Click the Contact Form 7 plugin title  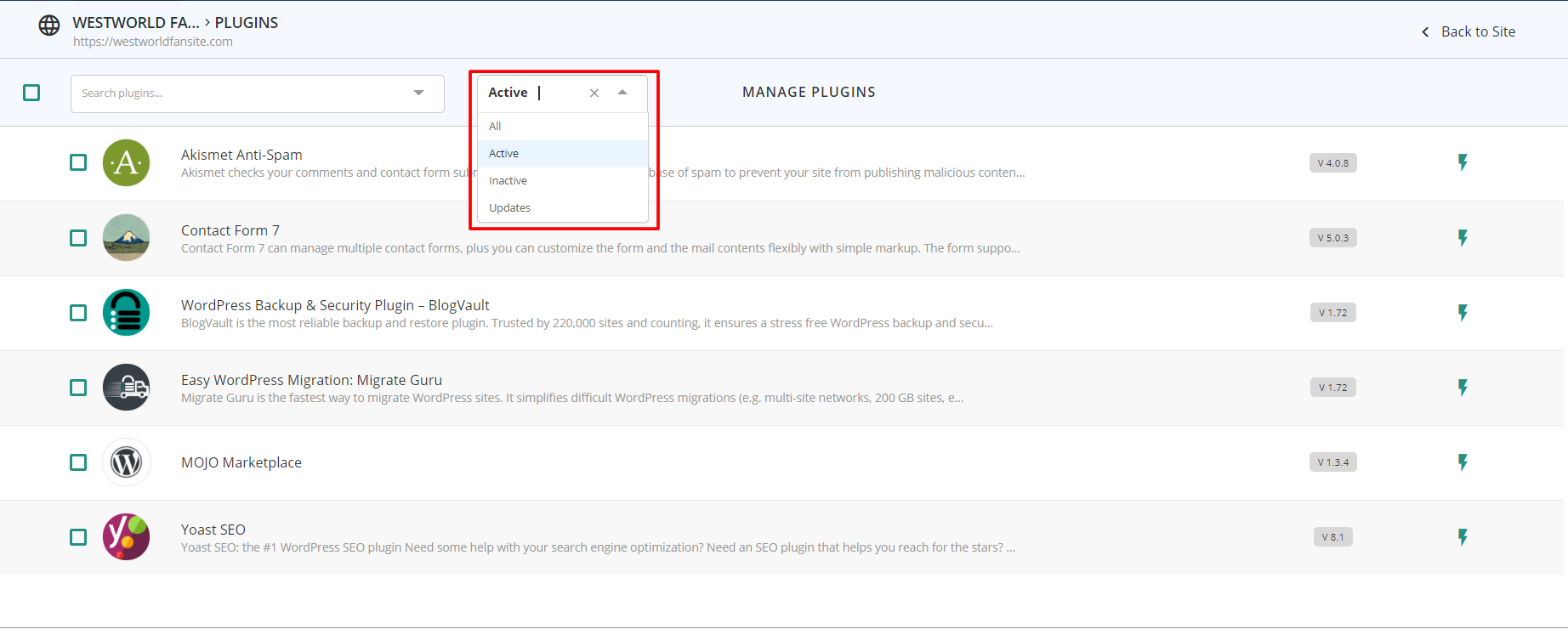point(230,230)
